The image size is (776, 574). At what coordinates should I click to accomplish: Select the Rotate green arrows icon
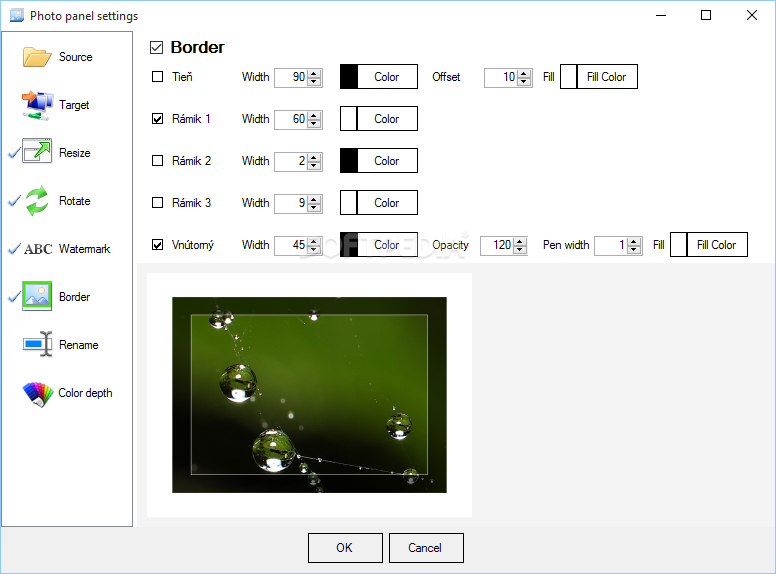37,200
